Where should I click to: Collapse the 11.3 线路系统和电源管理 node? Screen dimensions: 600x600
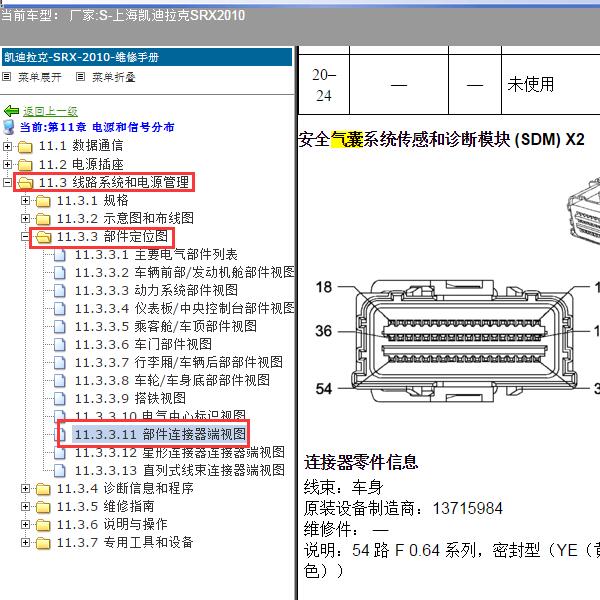coord(7,182)
